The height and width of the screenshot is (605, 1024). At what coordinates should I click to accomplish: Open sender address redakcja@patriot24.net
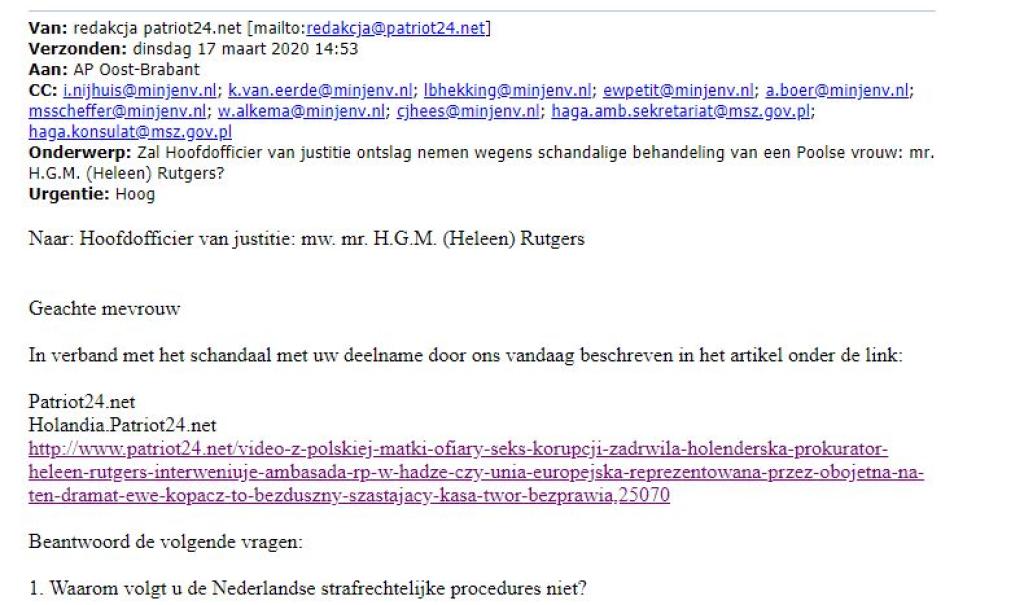pyautogui.click(x=396, y=28)
